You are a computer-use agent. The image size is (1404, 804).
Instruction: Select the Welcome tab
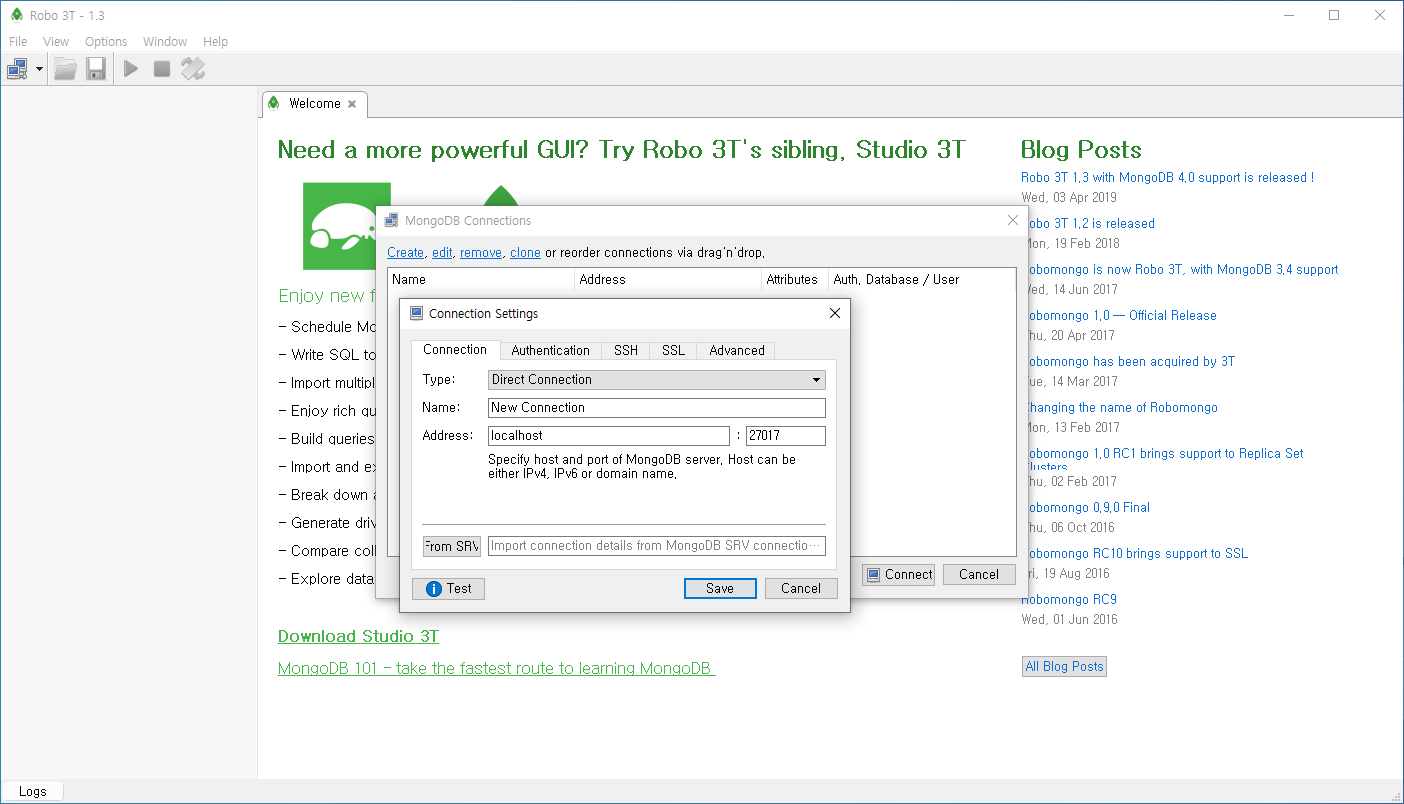314,104
